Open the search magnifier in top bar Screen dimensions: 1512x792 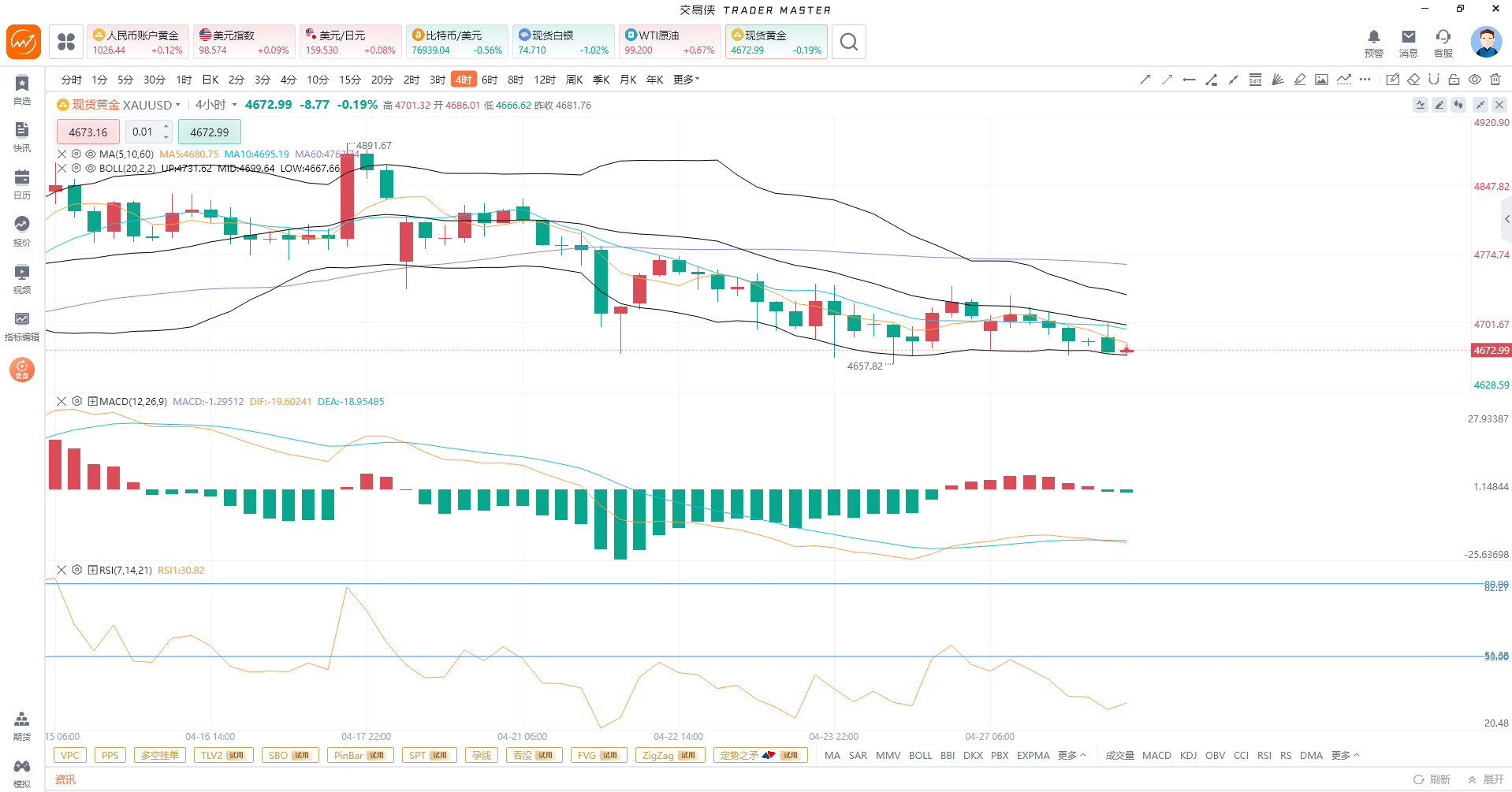pyautogui.click(x=848, y=43)
